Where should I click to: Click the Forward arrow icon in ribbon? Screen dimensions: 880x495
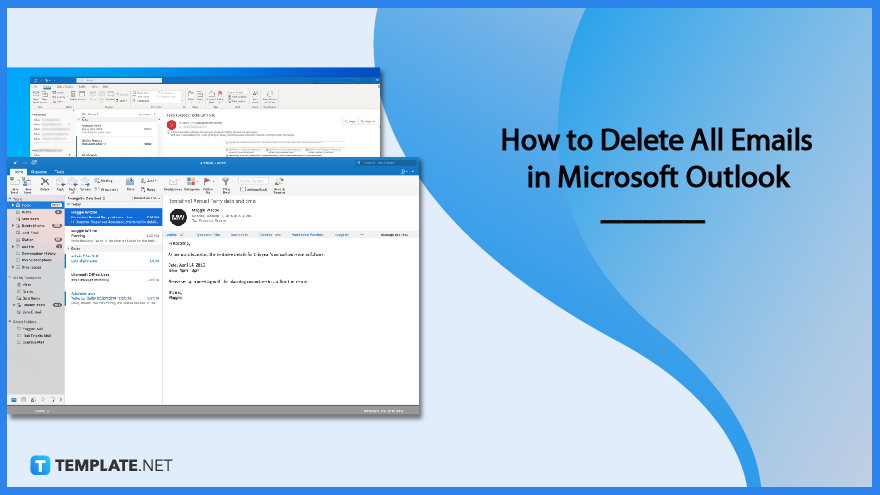point(84,184)
